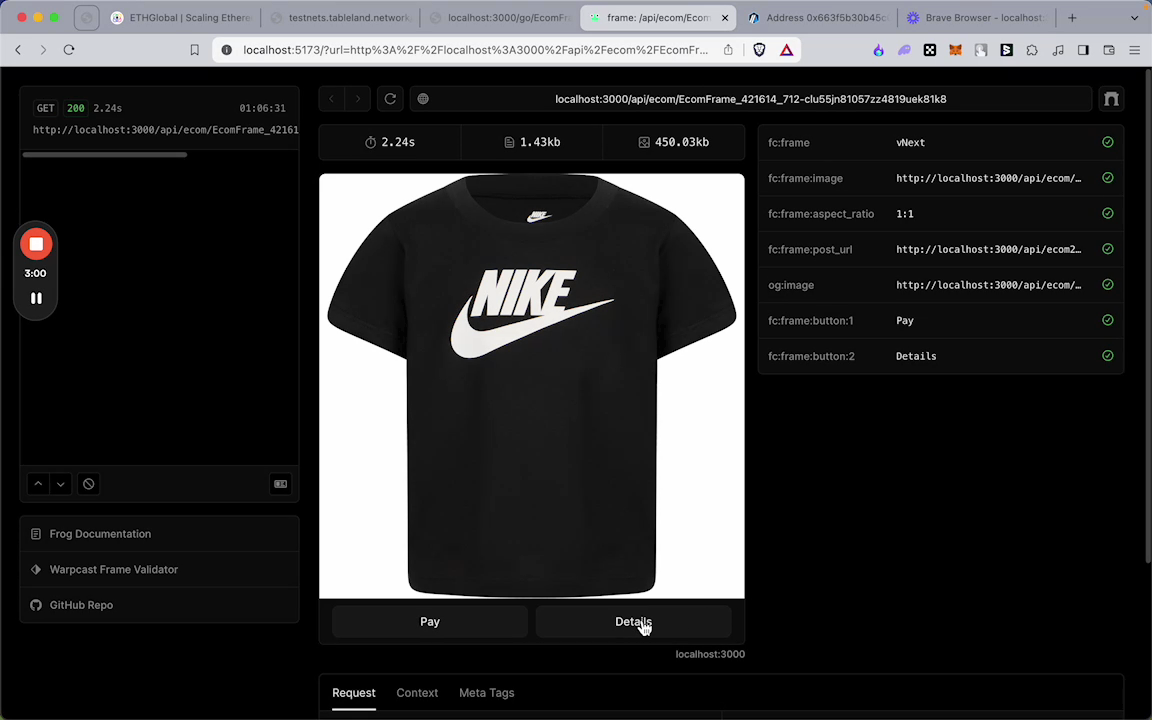Switch to the localhost:3000/go/EcomFrame tab
Viewport: 1152px width, 720px height.
coord(500,18)
